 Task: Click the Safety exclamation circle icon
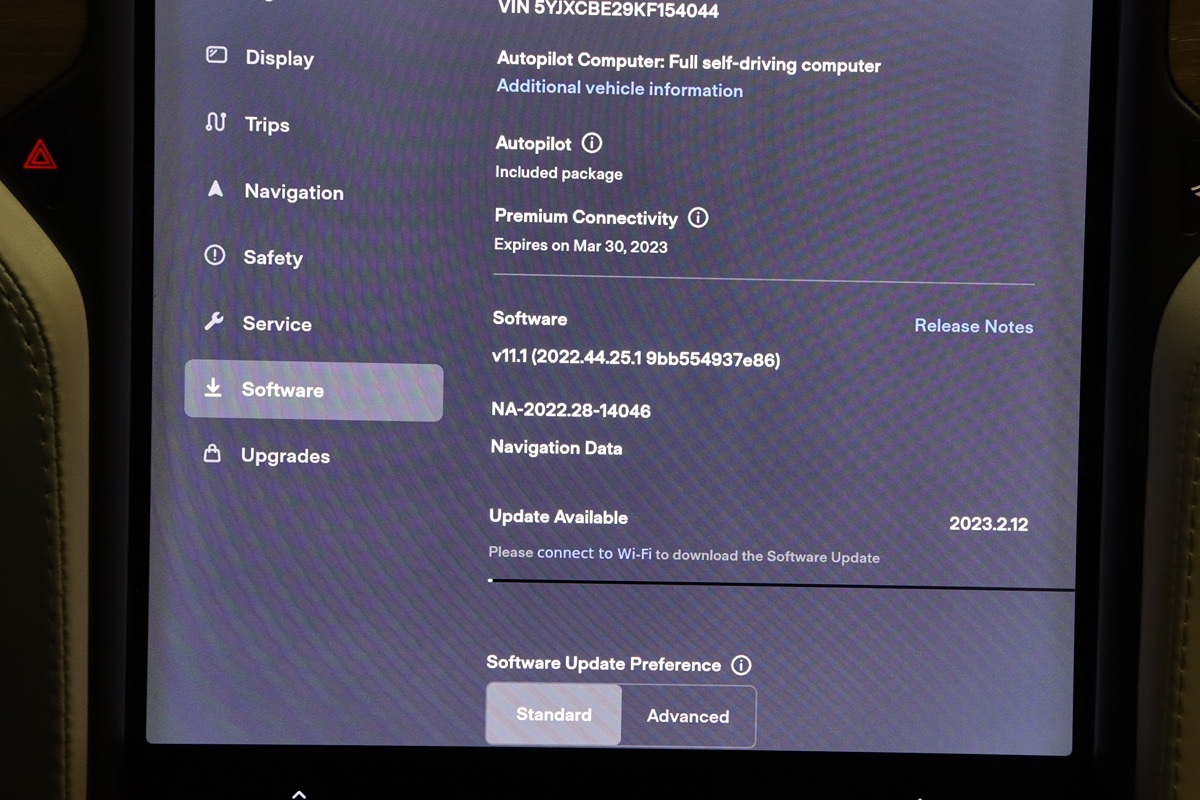pos(214,256)
